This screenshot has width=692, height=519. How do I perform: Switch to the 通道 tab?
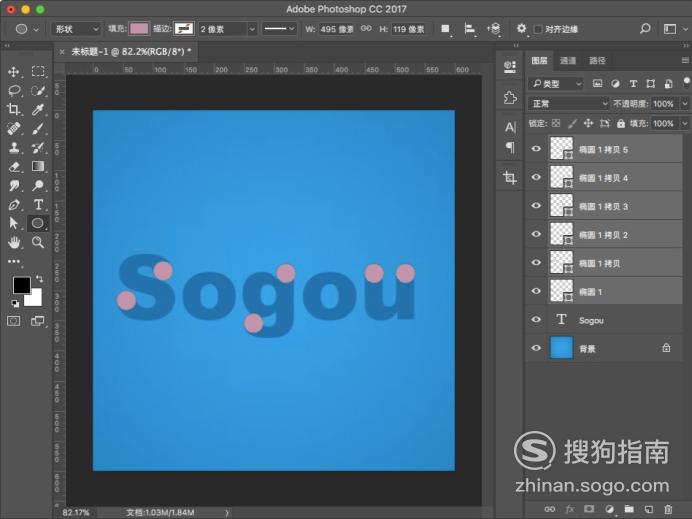pos(568,60)
